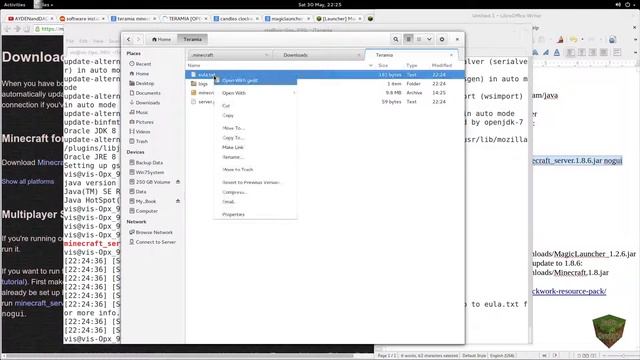The image size is (640, 360).
Task: Choose Move to Trash
Action: 256,169
